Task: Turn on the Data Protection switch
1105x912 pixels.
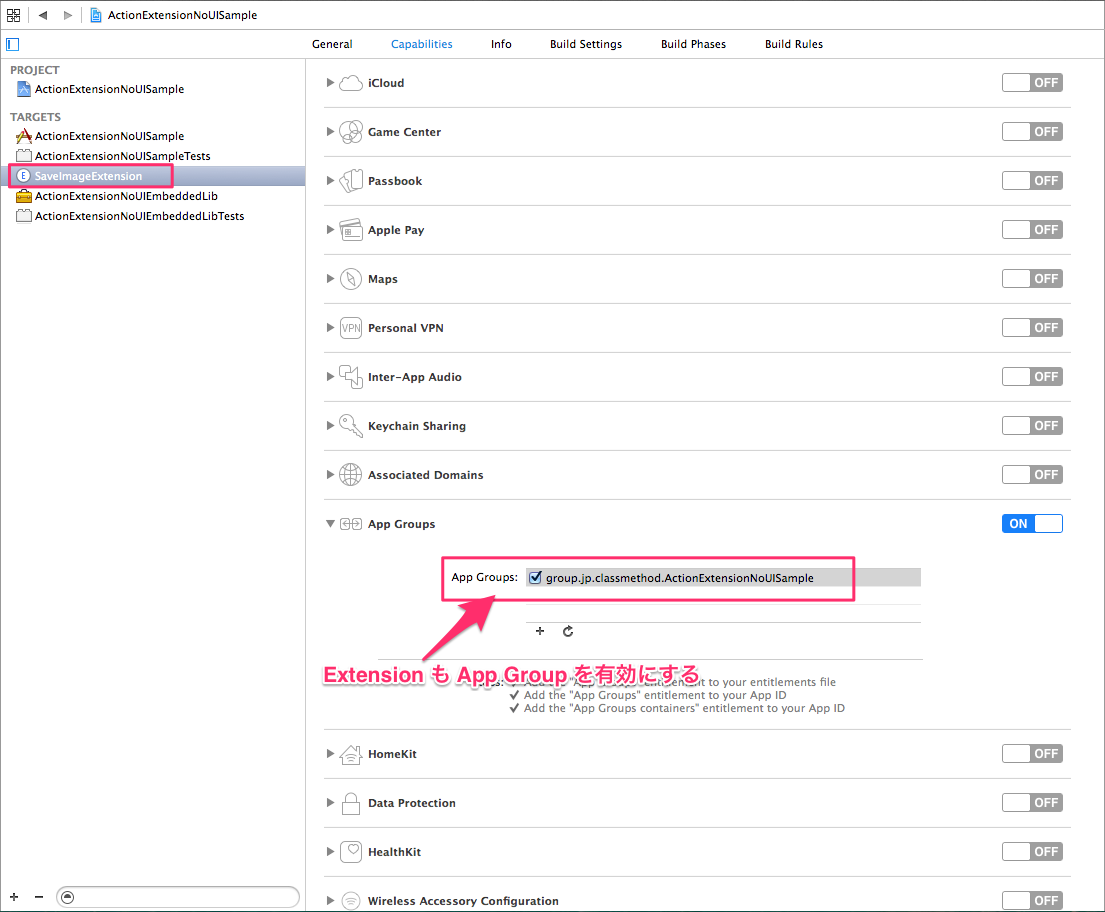Action: click(x=1032, y=803)
